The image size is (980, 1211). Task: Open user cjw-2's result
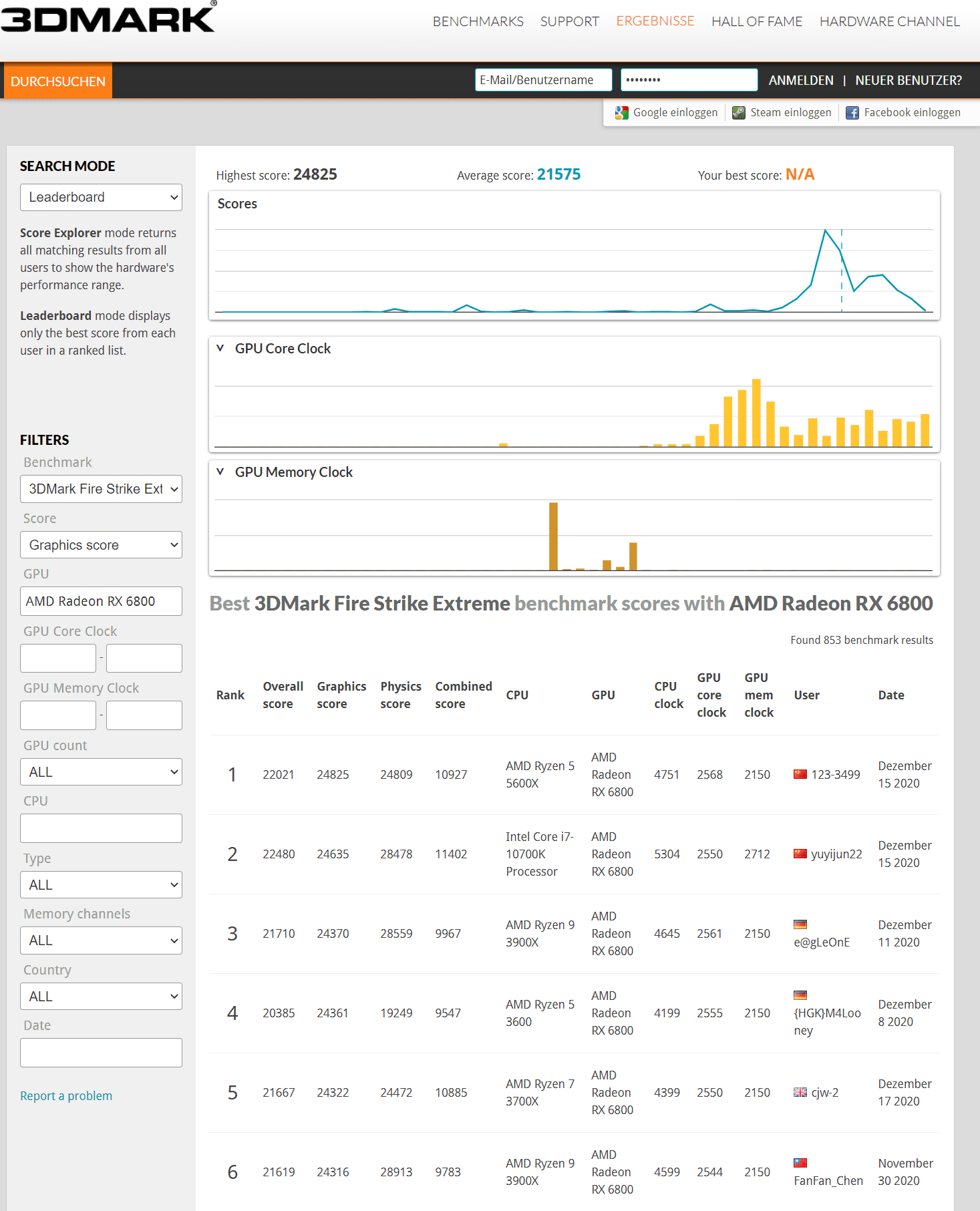click(x=824, y=1093)
